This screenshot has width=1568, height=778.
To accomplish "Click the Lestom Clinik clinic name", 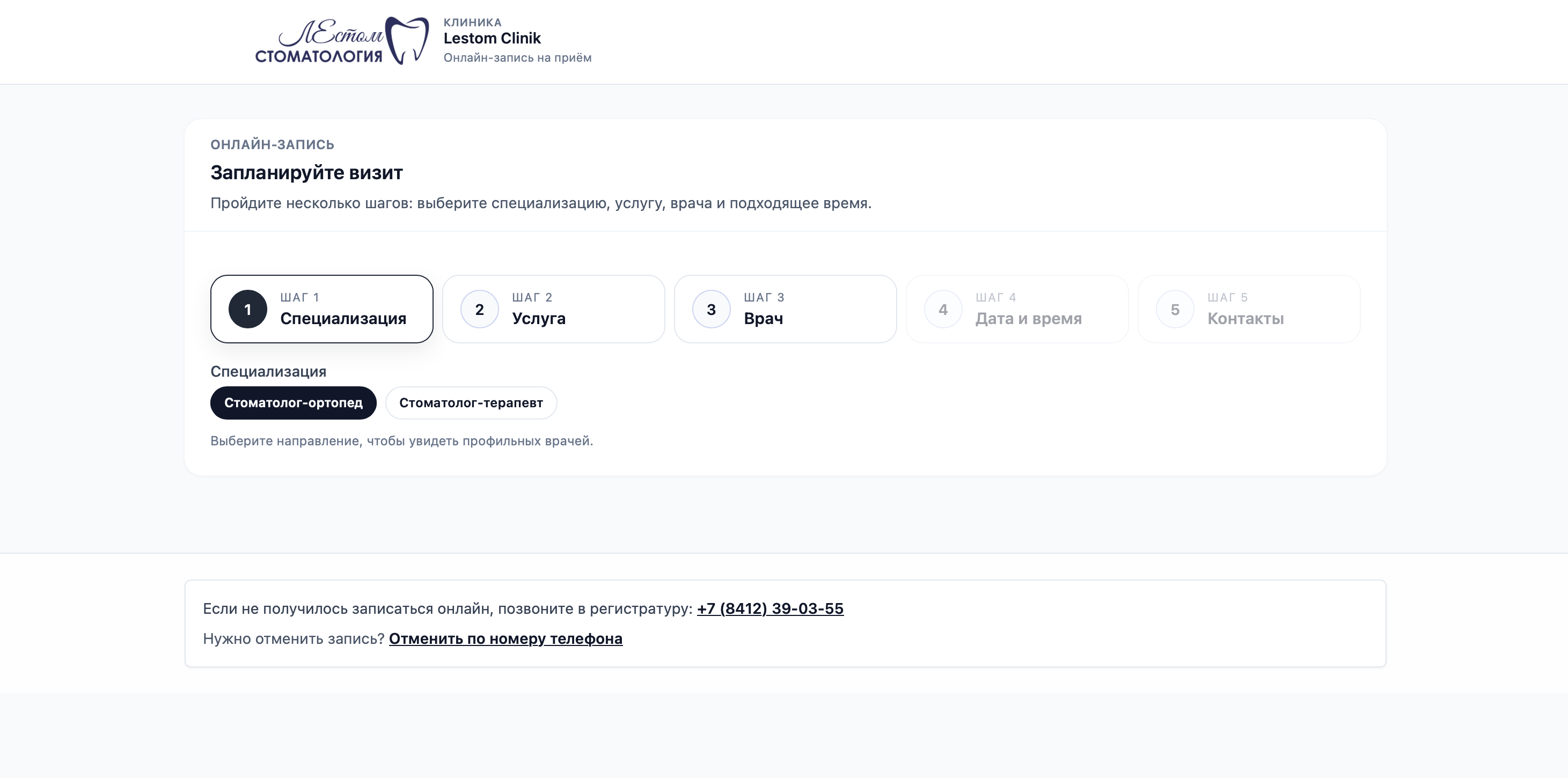I will coord(492,38).
